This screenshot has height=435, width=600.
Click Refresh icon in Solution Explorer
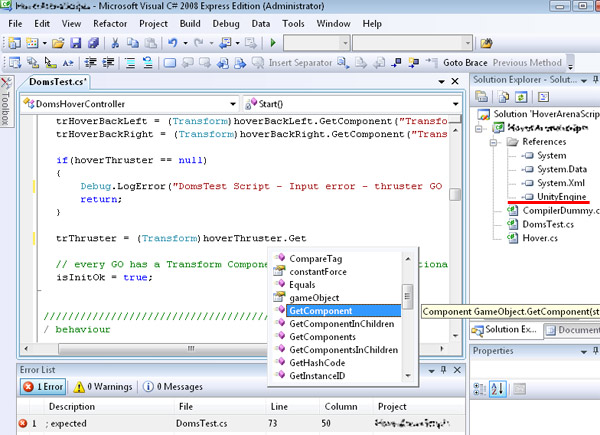[521, 97]
